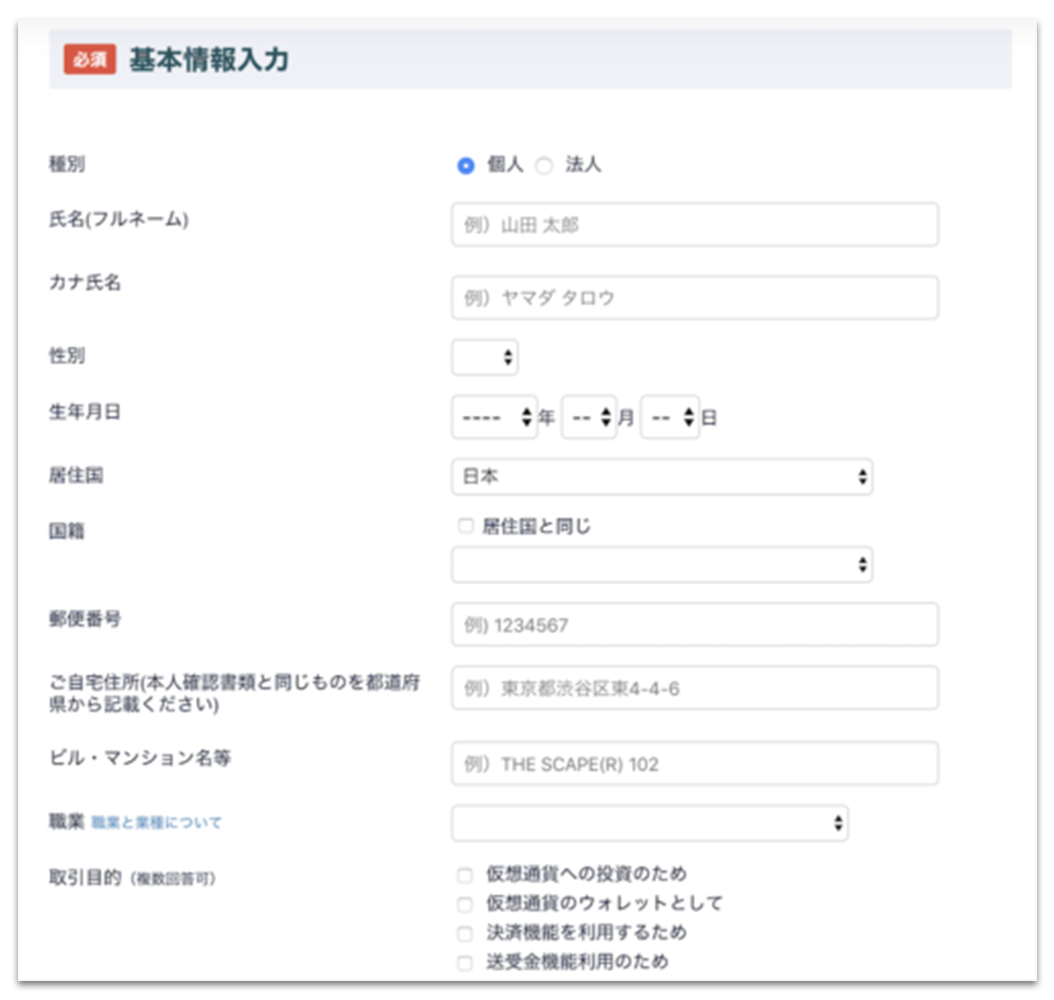Select the 法人 radio button
1054x1000 pixels.
click(543, 165)
